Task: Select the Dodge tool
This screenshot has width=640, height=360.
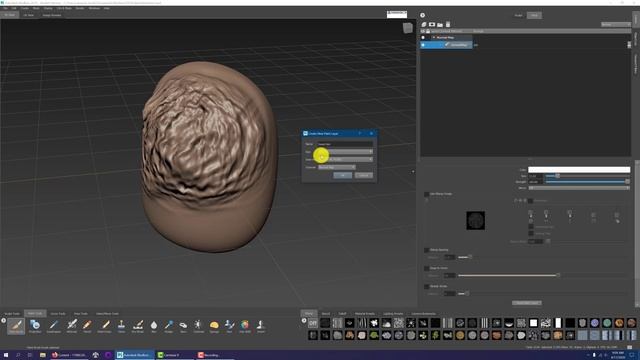Action: click(169, 326)
